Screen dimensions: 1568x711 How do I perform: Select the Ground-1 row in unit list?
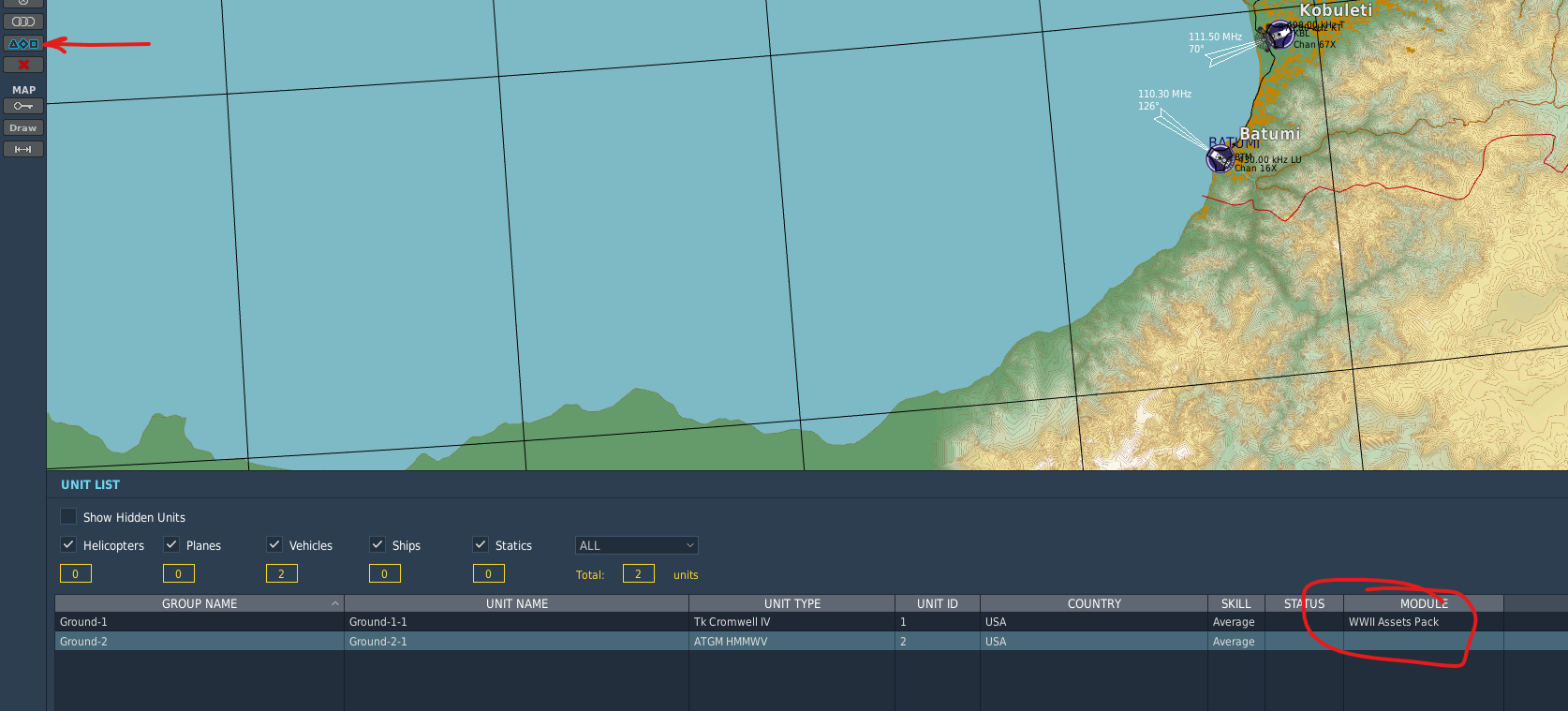coord(811,622)
